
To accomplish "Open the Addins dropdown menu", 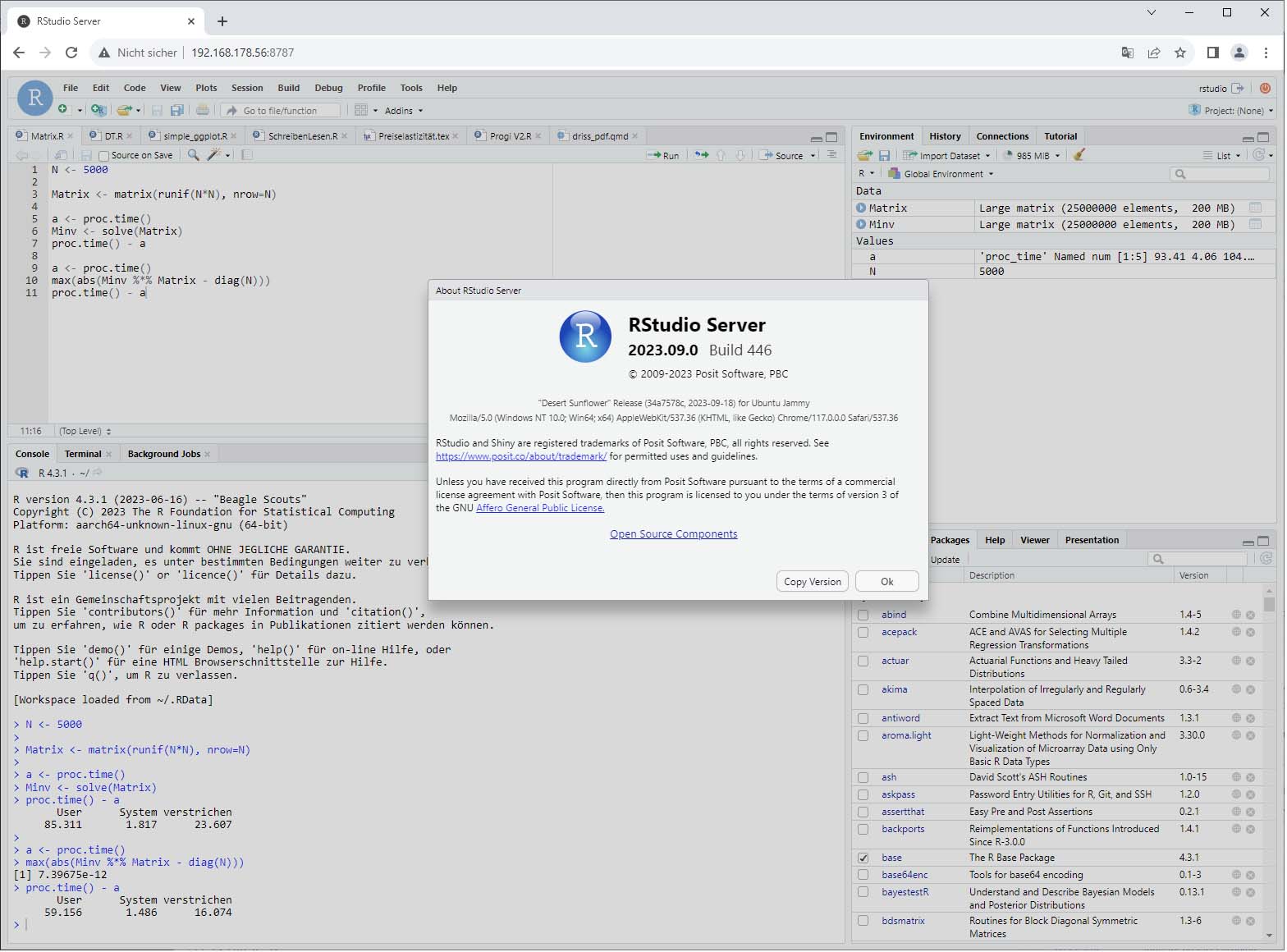I will click(403, 111).
